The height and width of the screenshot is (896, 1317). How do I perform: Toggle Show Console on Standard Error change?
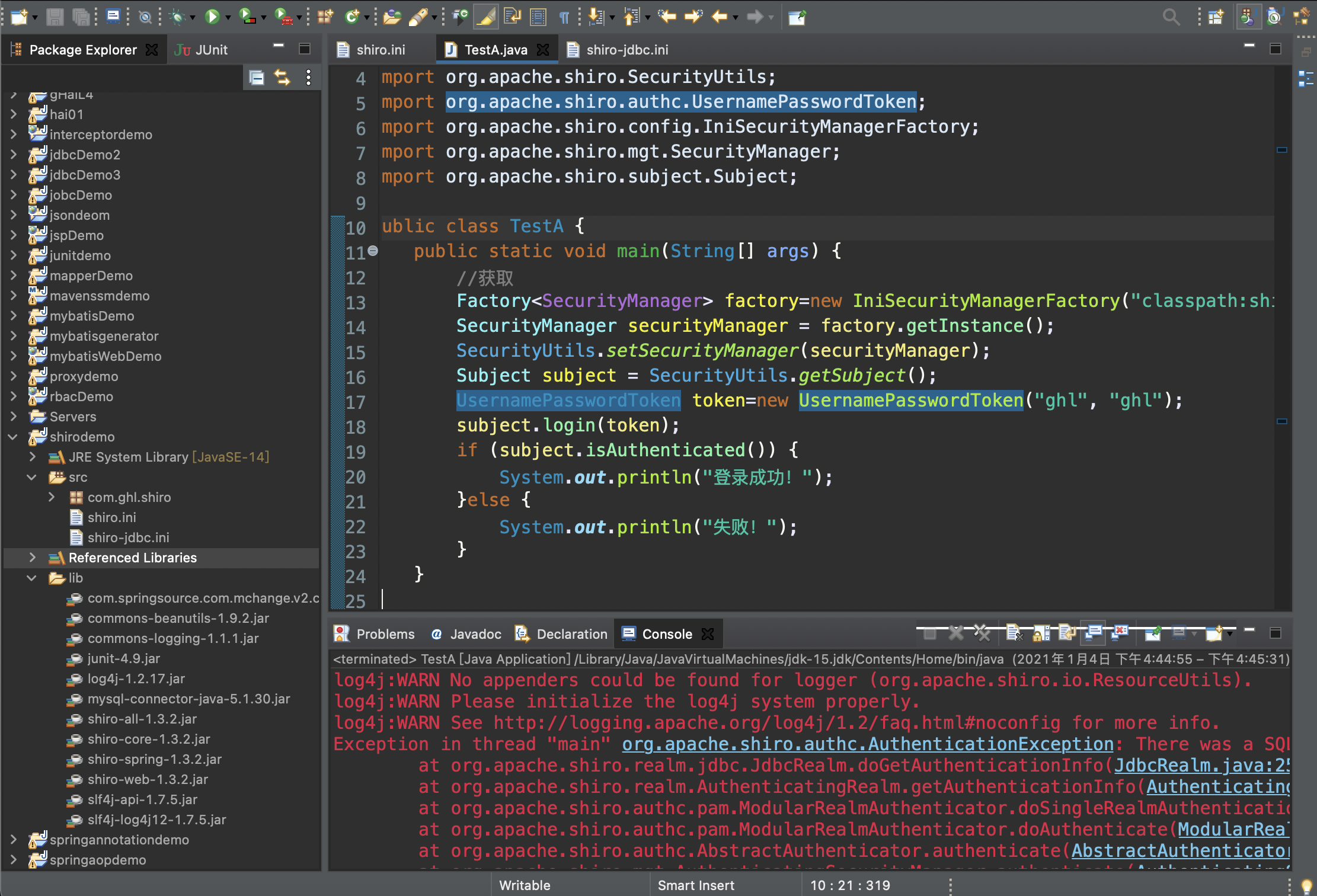[x=1120, y=633]
